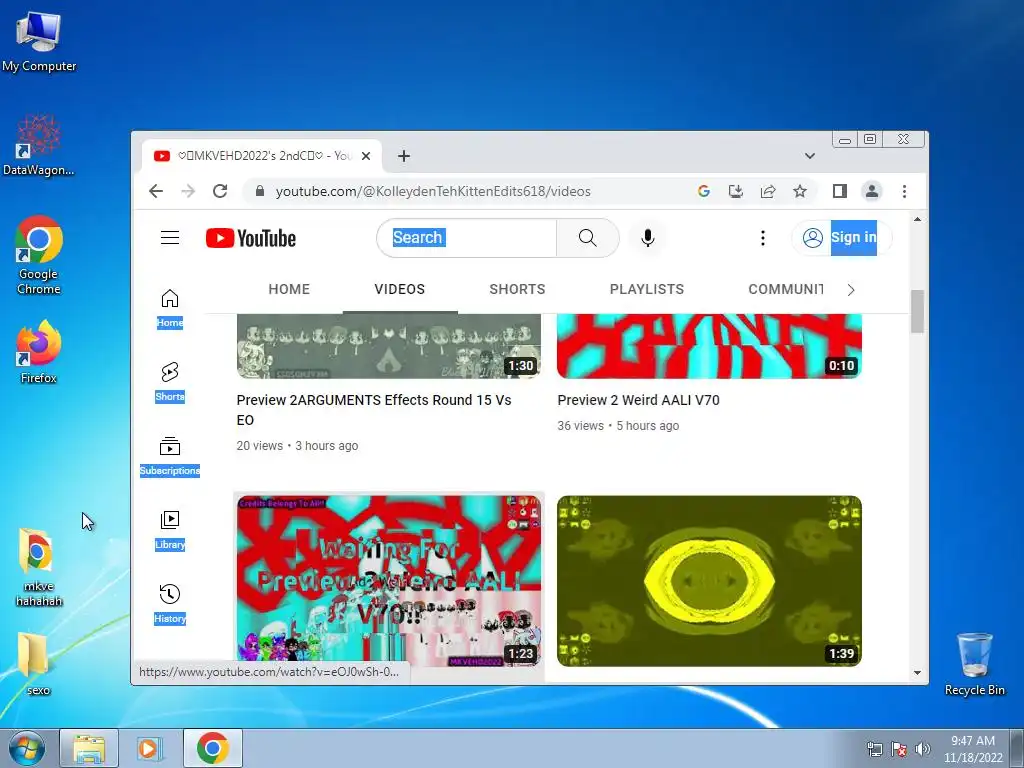Switch to the HOME channel tab

click(x=289, y=289)
